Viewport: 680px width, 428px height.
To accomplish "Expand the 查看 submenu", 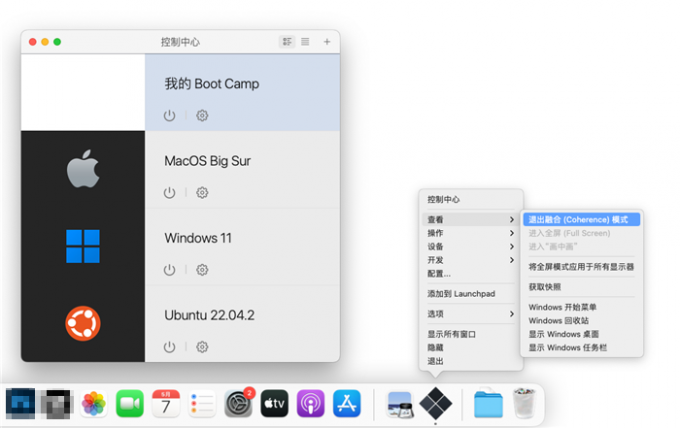I will click(471, 219).
